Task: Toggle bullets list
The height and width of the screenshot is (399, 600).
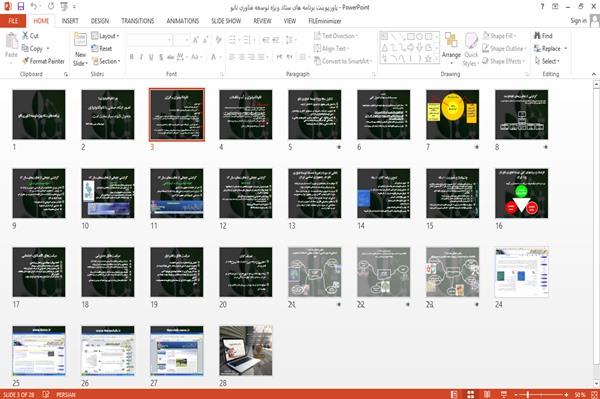Action: coord(232,39)
